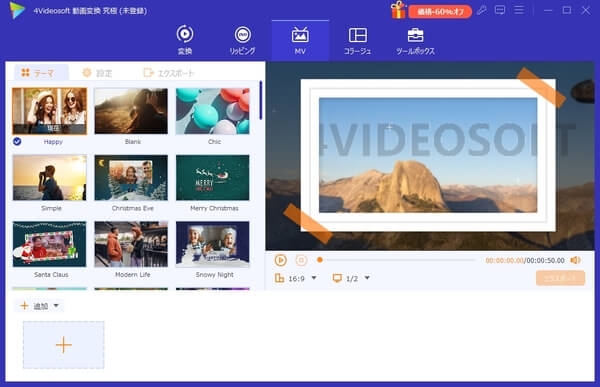This screenshot has height=387, width=600.
Task: Select the Christmas Eve theme thumbnail
Action: click(x=131, y=178)
